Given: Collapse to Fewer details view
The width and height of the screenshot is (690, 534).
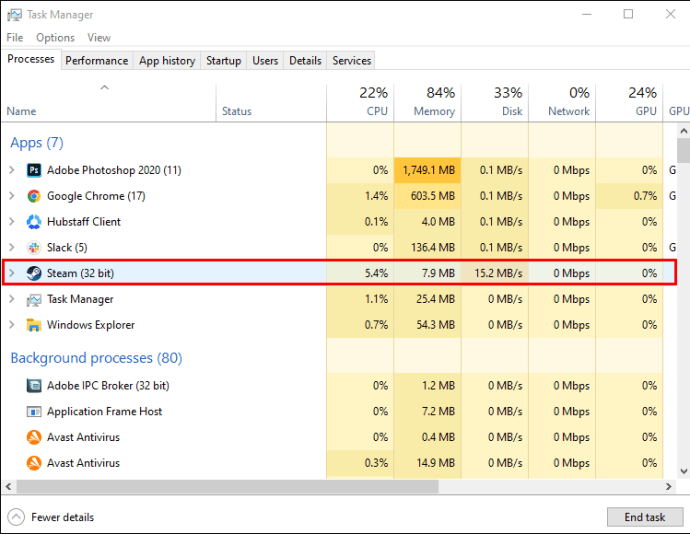Looking at the screenshot, I should pos(51,517).
